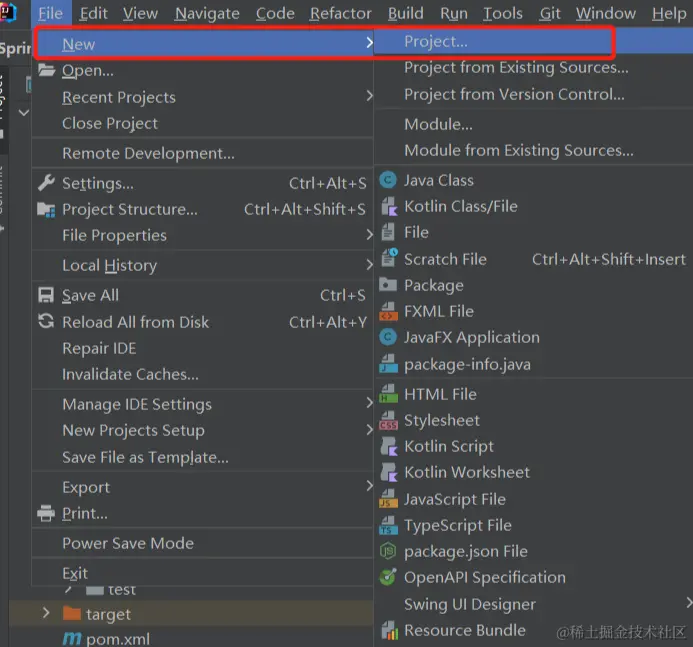Viewport: 693px width, 647px height.
Task: Expand the target folder in project tree
Action: pyautogui.click(x=46, y=613)
